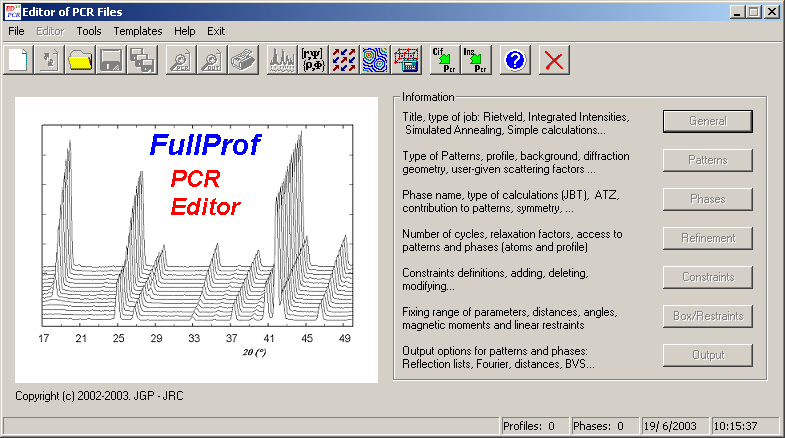
Task: Open a PCR file with the yellow folder icon
Action: (x=80, y=60)
